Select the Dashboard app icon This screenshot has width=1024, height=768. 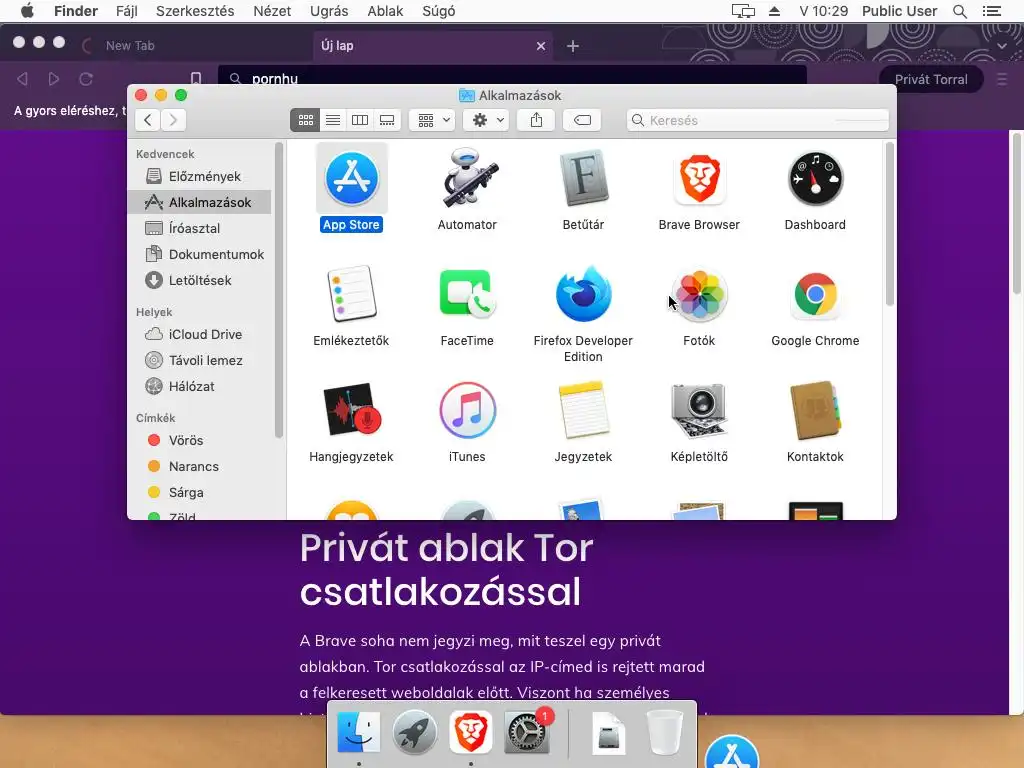(815, 178)
